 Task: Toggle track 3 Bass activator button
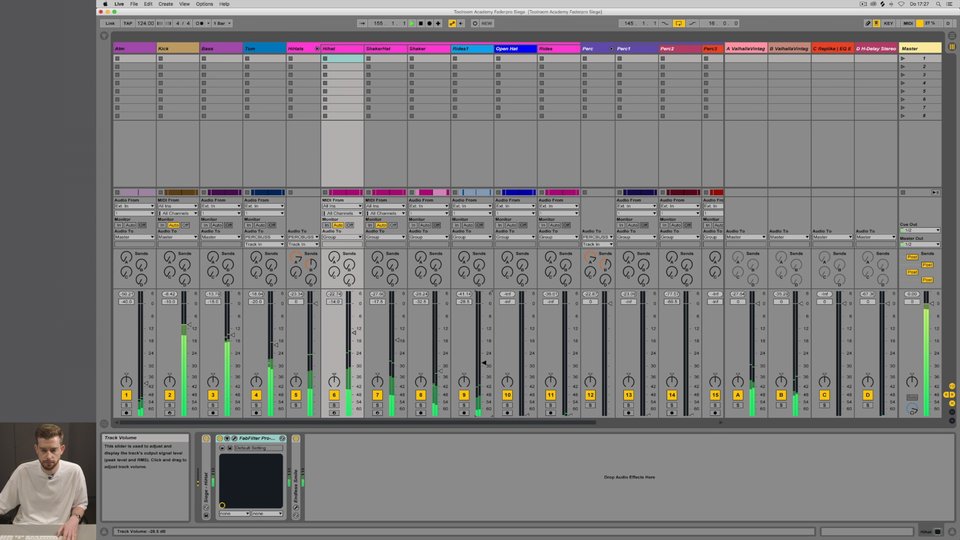coord(213,395)
